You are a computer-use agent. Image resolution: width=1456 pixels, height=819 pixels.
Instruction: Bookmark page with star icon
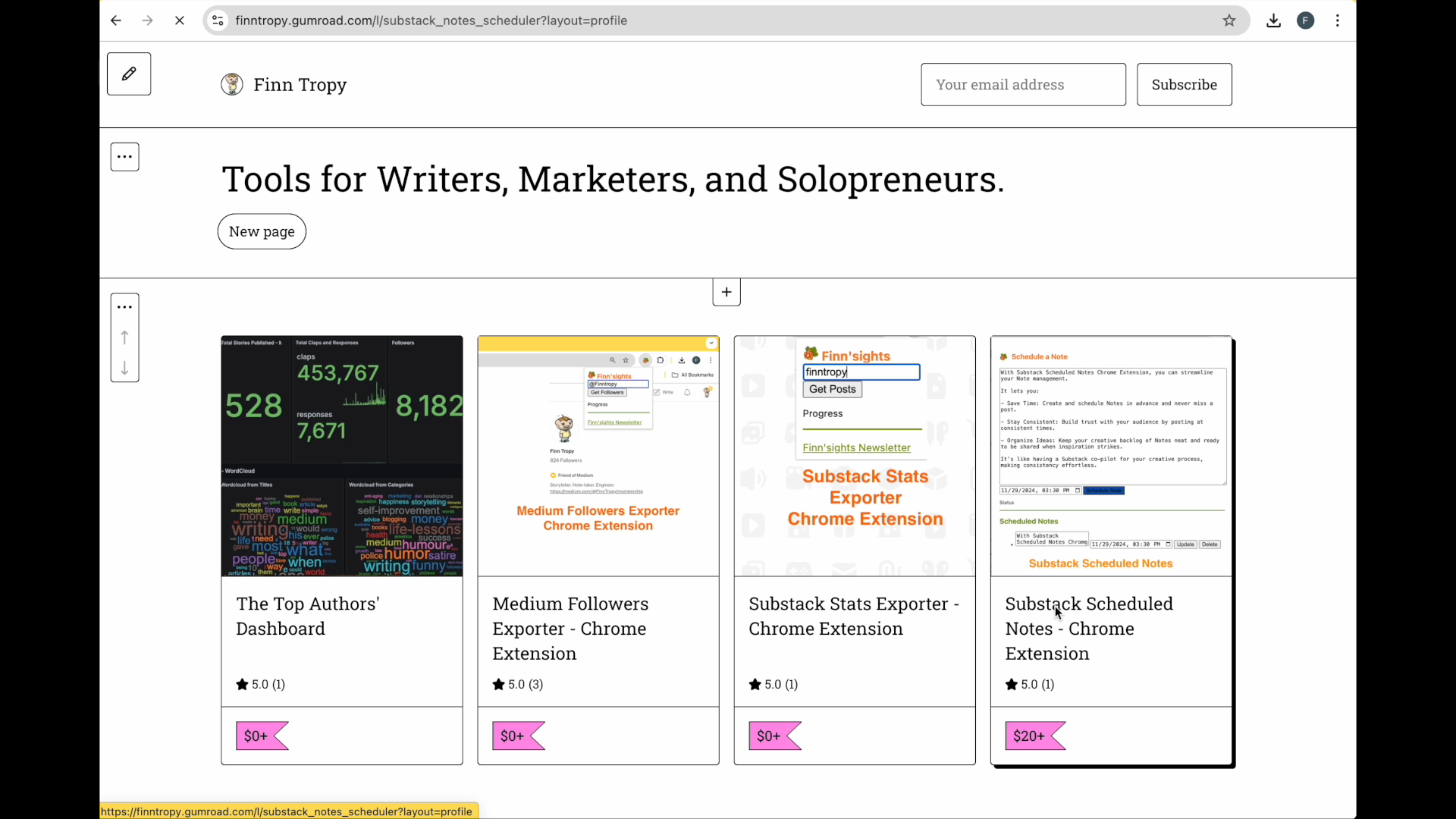(x=1229, y=20)
